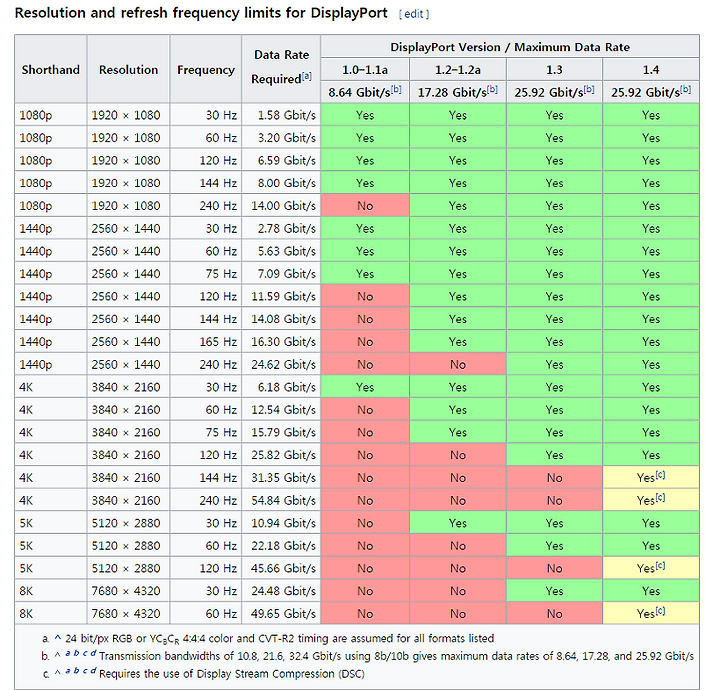Select the 'Shorthand' column header

tap(51, 69)
